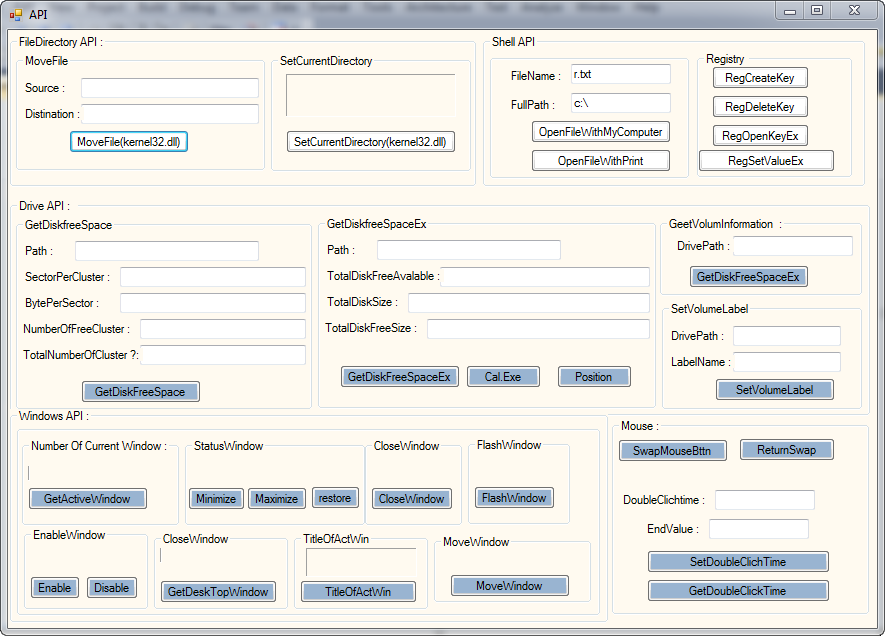This screenshot has height=636, width=885.
Task: Focus the NumberOfFreeCluster field
Action: tap(223, 329)
